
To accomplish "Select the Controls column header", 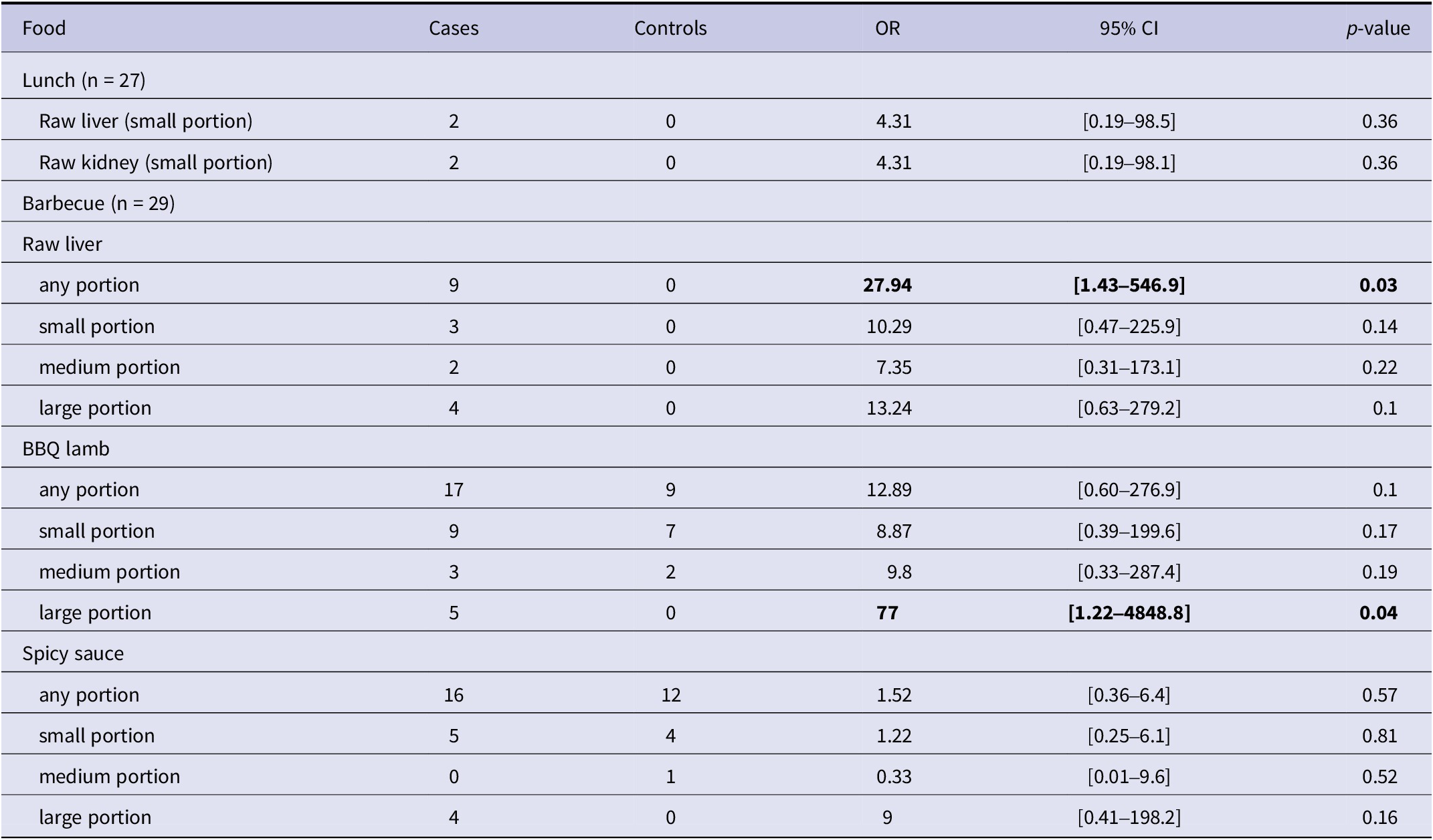I will pos(670,28).
